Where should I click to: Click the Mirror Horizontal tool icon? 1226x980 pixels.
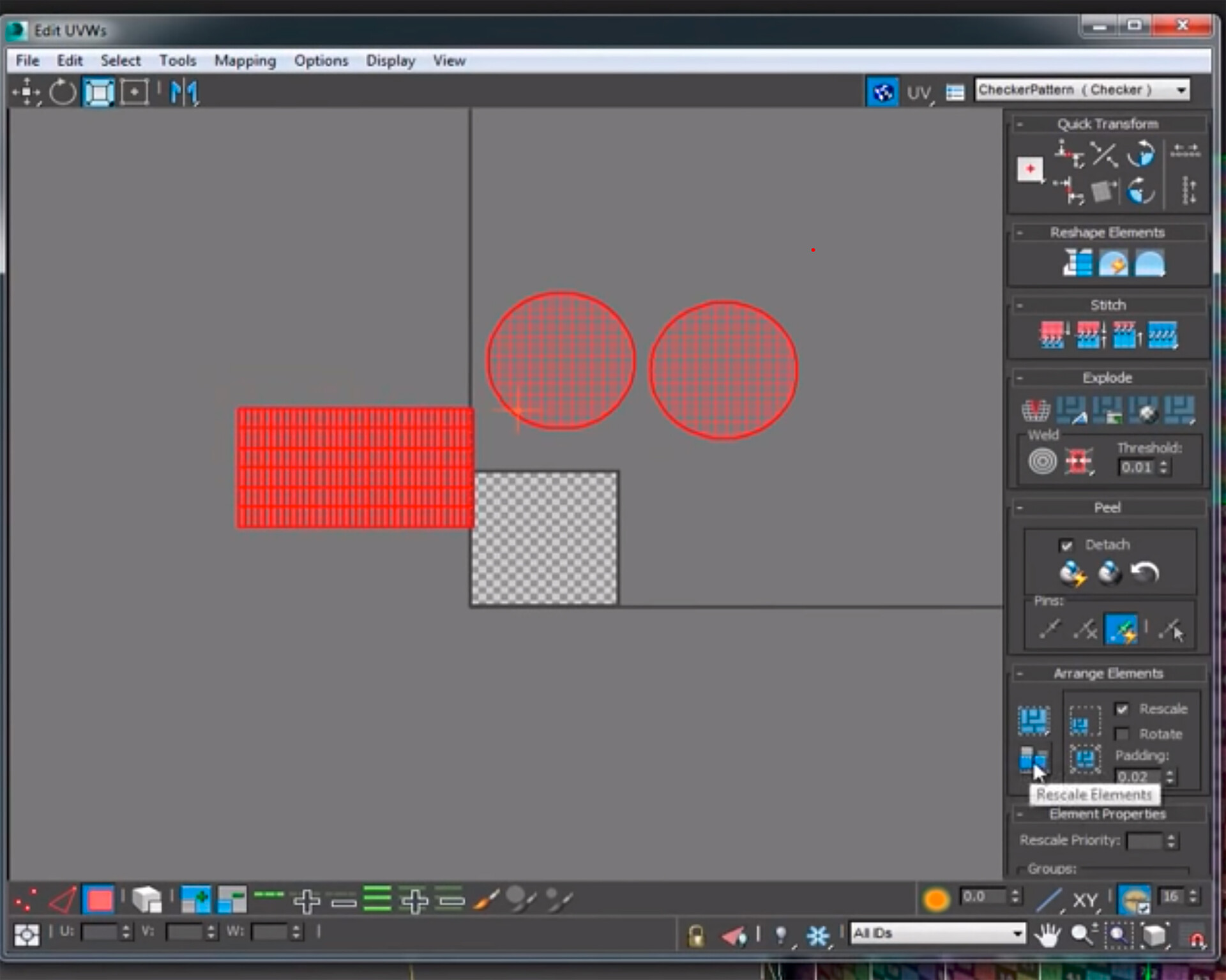[x=184, y=93]
